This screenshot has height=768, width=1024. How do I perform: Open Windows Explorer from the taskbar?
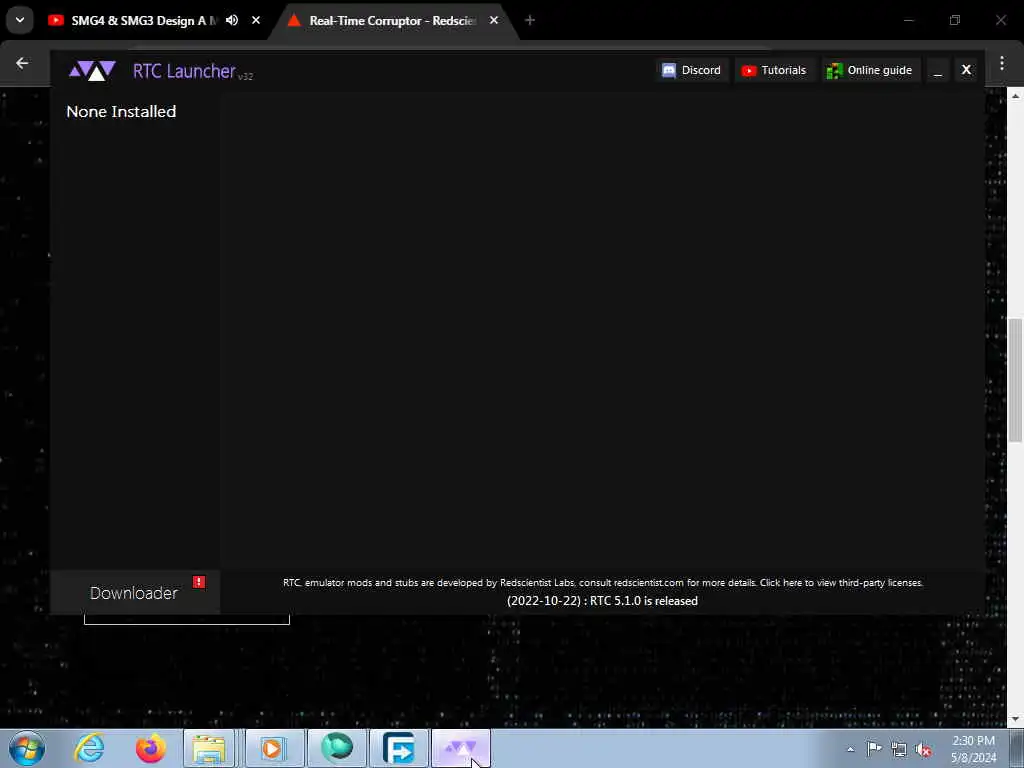[x=208, y=748]
